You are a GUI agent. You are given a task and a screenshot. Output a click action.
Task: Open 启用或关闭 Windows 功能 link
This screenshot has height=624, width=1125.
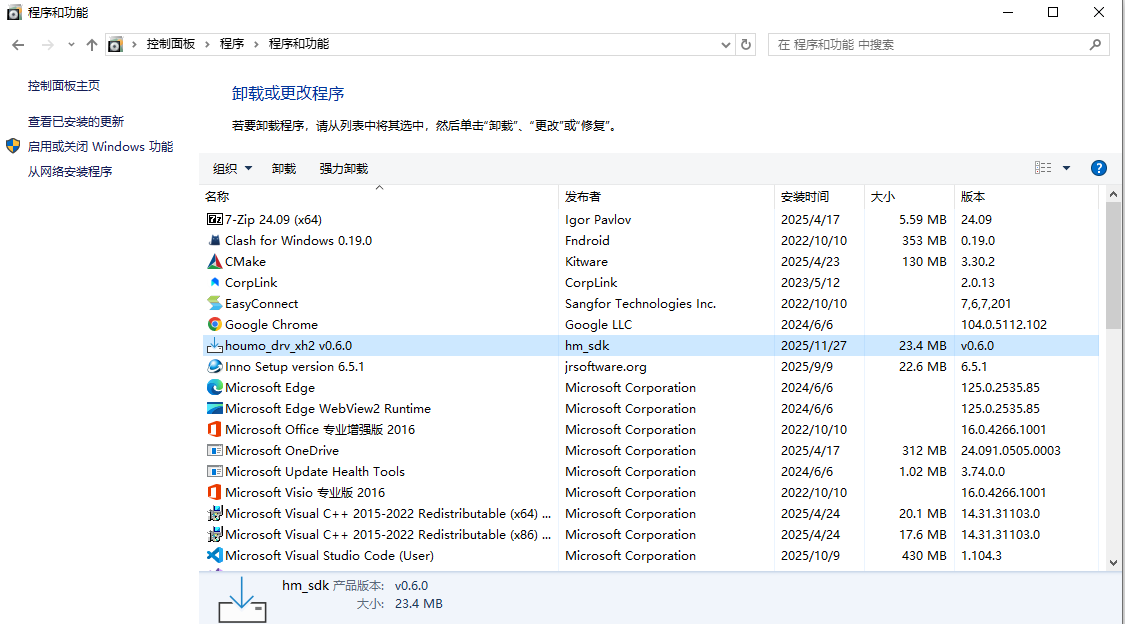pos(100,146)
